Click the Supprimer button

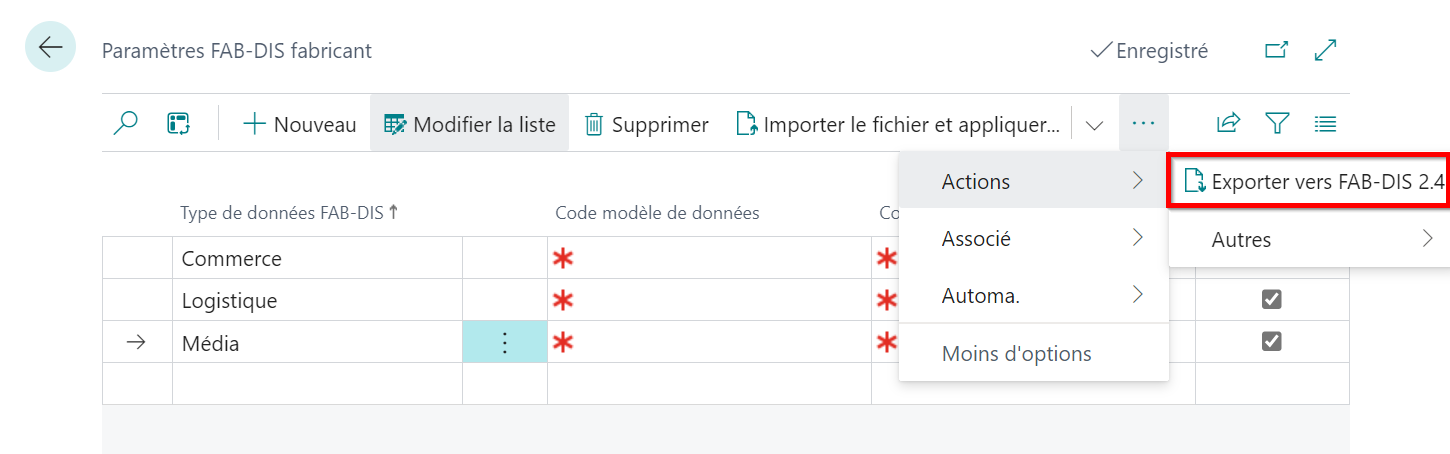[x=647, y=125]
